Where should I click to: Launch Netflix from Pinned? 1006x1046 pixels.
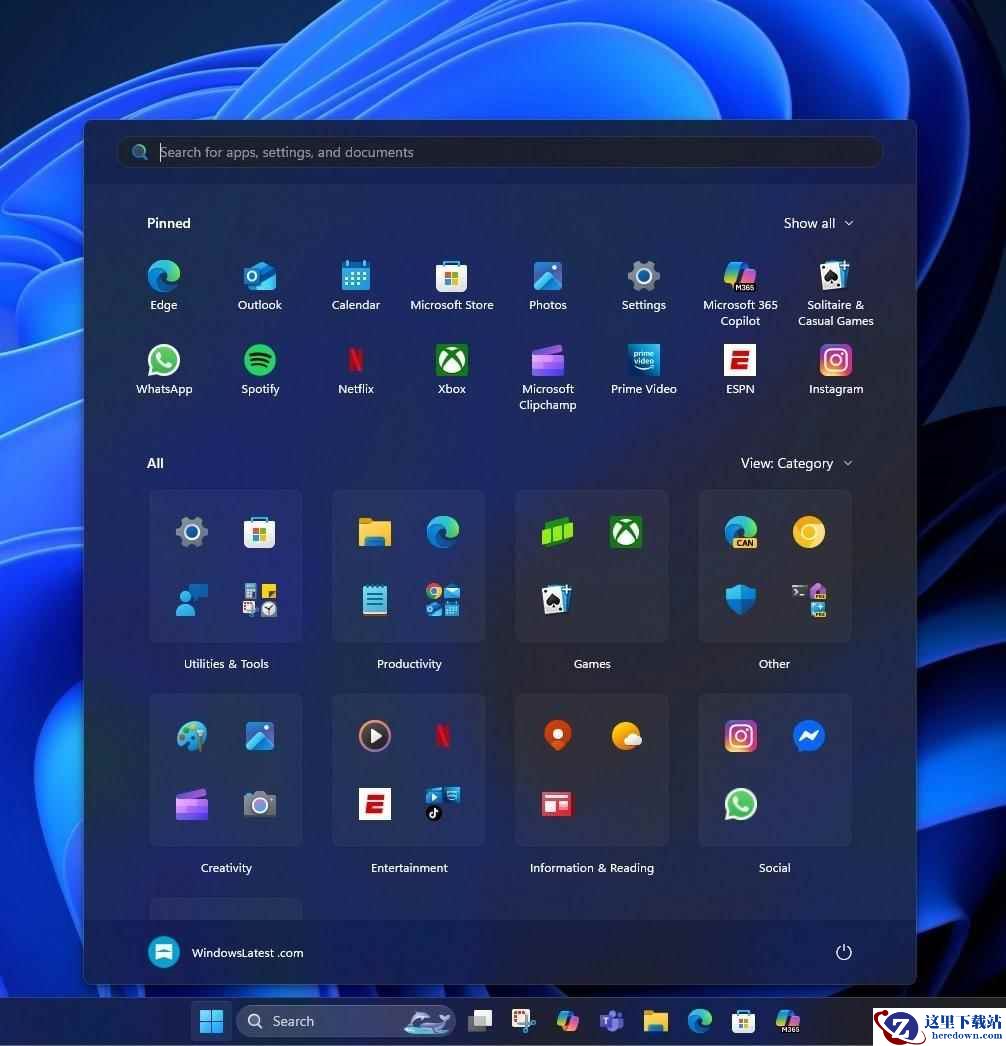tap(356, 370)
